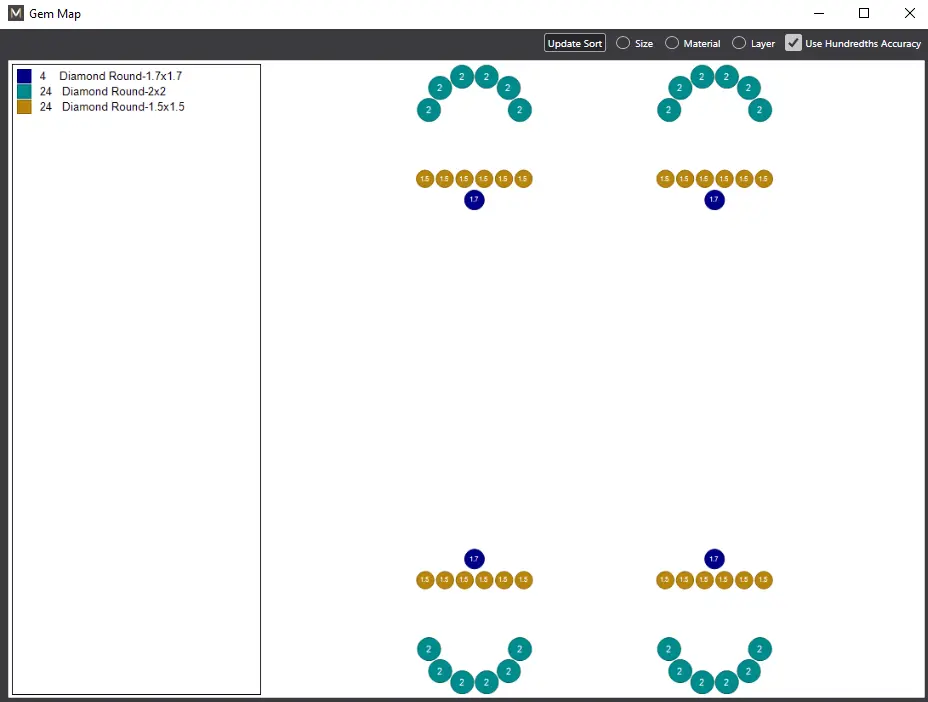Click the blue 1.7 gem in top-right cluster
Screen dimensions: 928x702
[x=714, y=200]
